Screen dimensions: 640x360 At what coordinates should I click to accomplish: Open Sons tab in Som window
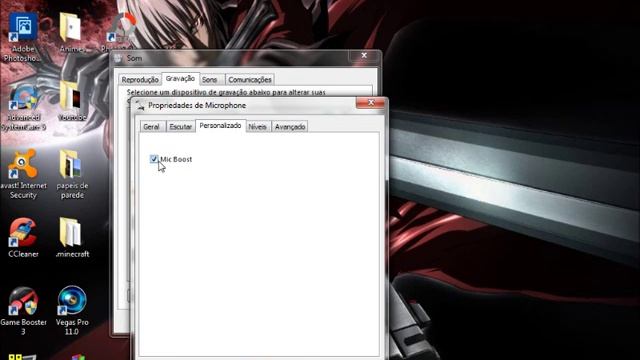(x=210, y=80)
